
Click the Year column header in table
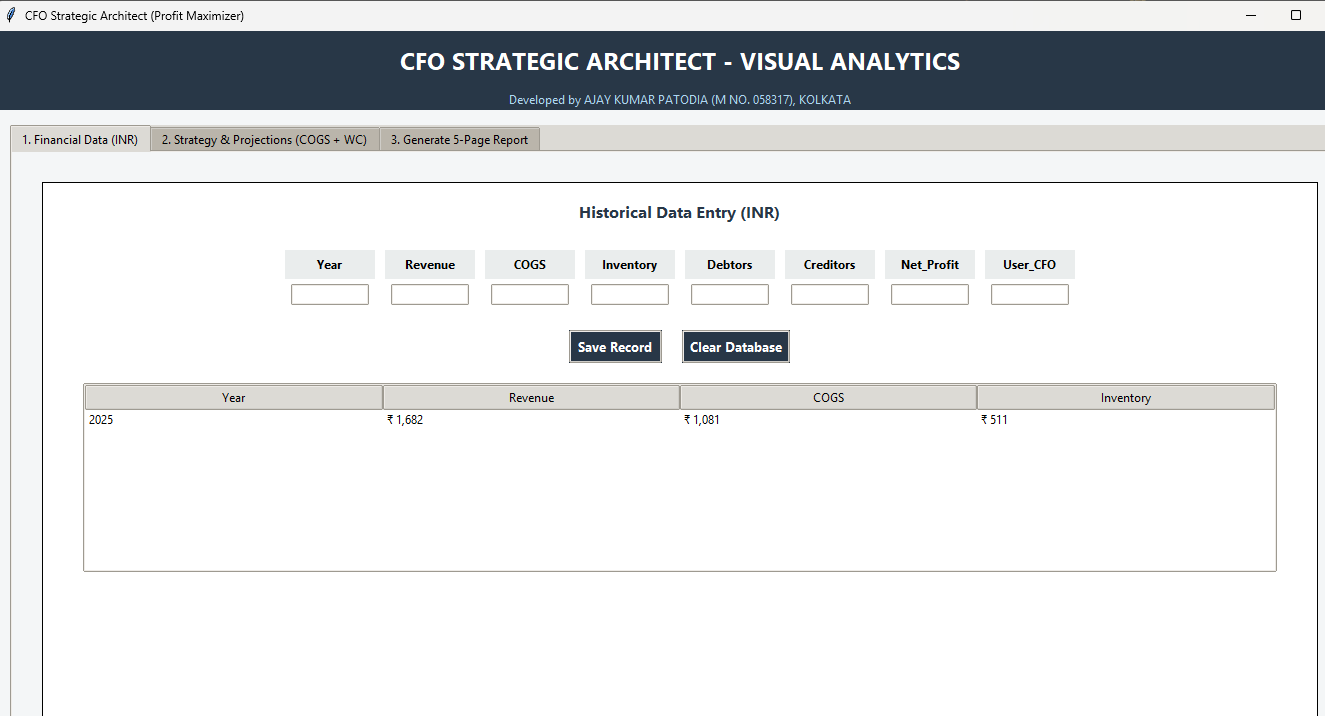pyautogui.click(x=234, y=398)
